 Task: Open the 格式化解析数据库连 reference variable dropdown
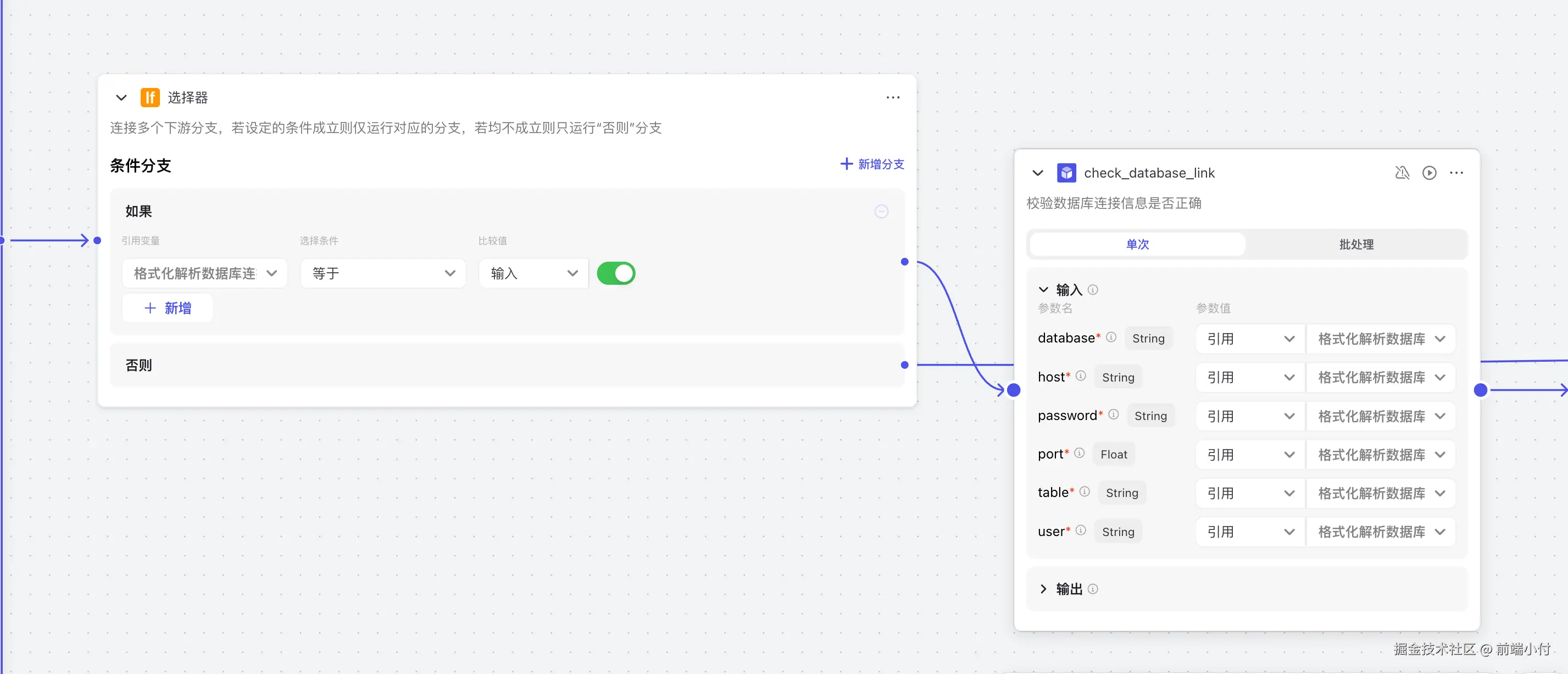click(204, 273)
